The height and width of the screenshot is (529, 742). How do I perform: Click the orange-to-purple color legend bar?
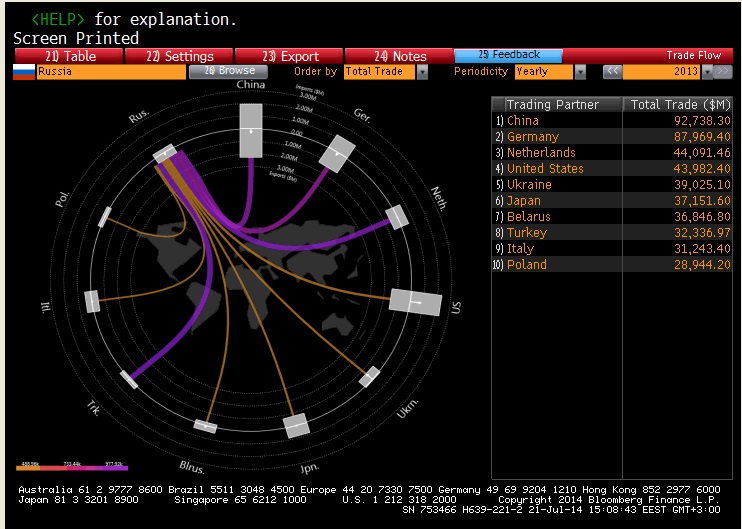[72, 468]
